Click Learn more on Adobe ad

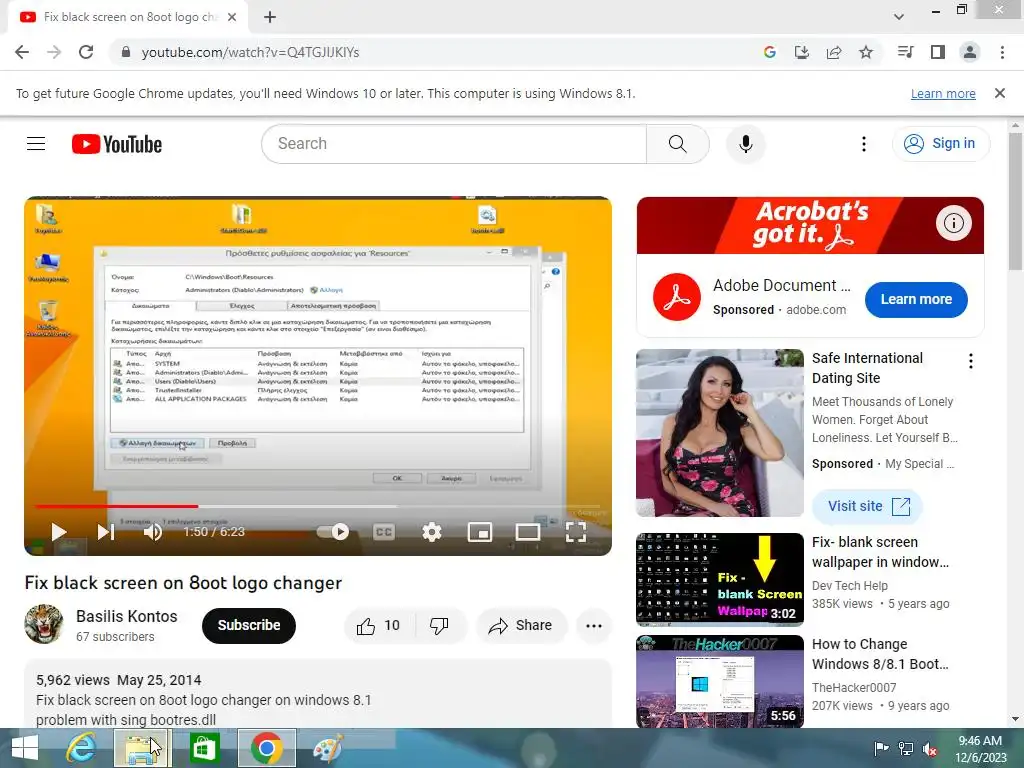pyautogui.click(x=916, y=299)
